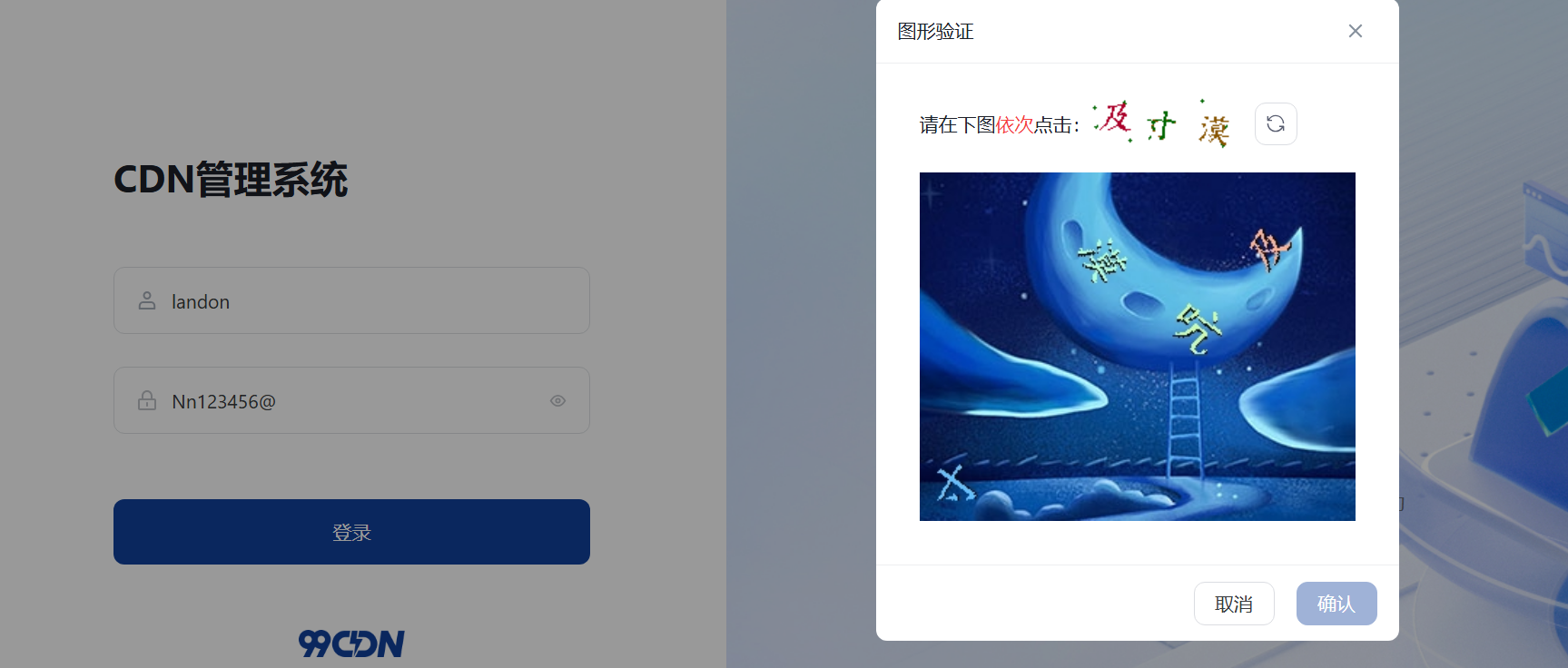Click the green 寸 in the prompt line

point(1160,125)
